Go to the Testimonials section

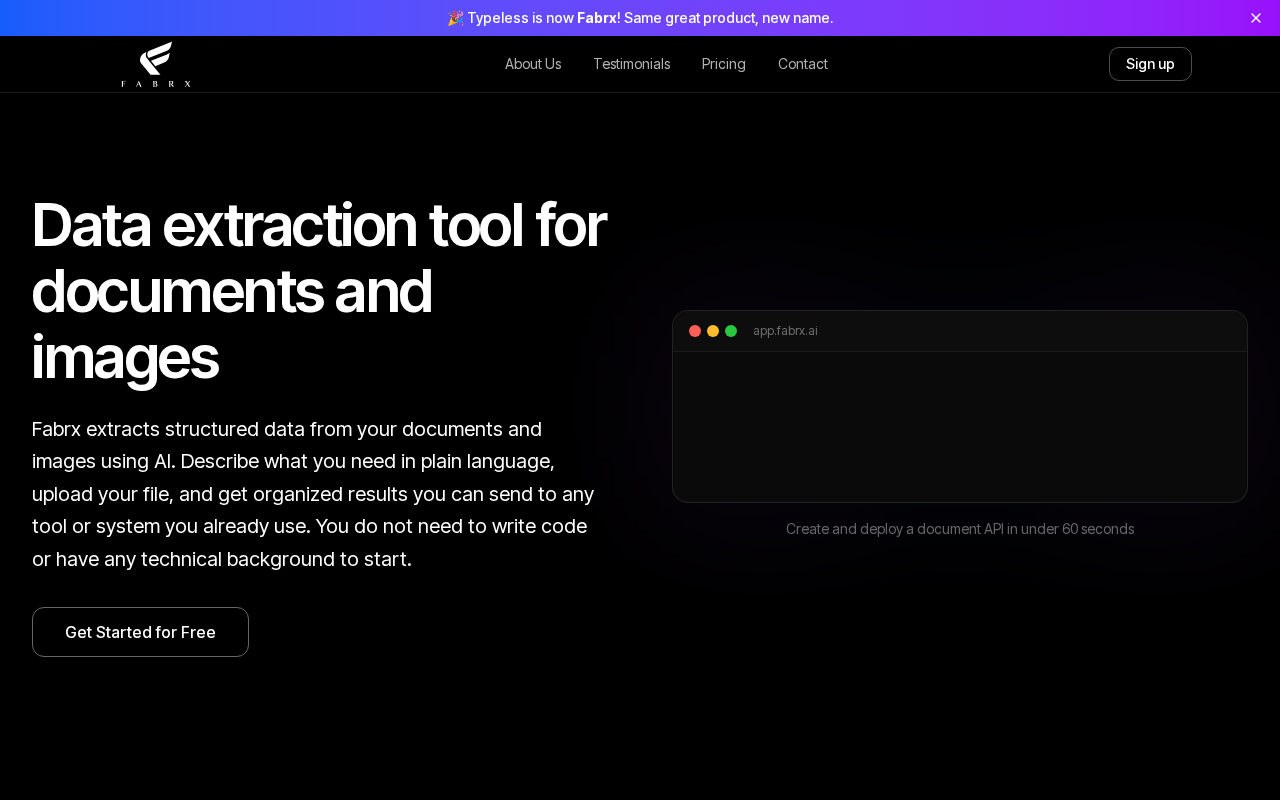632,64
